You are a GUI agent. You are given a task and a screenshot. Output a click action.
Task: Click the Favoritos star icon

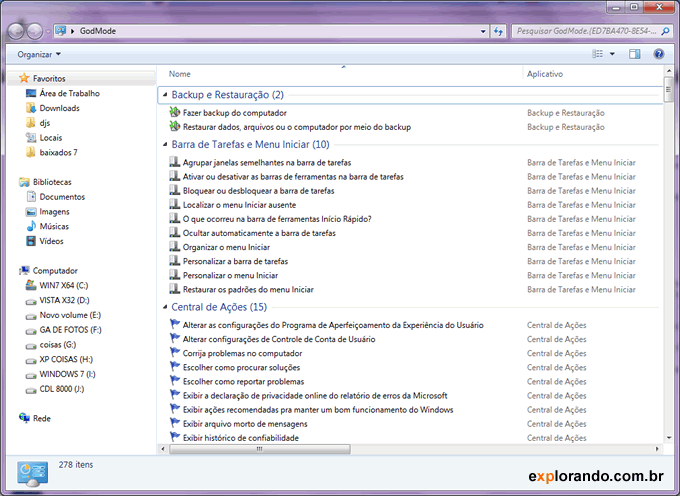click(x=24, y=78)
